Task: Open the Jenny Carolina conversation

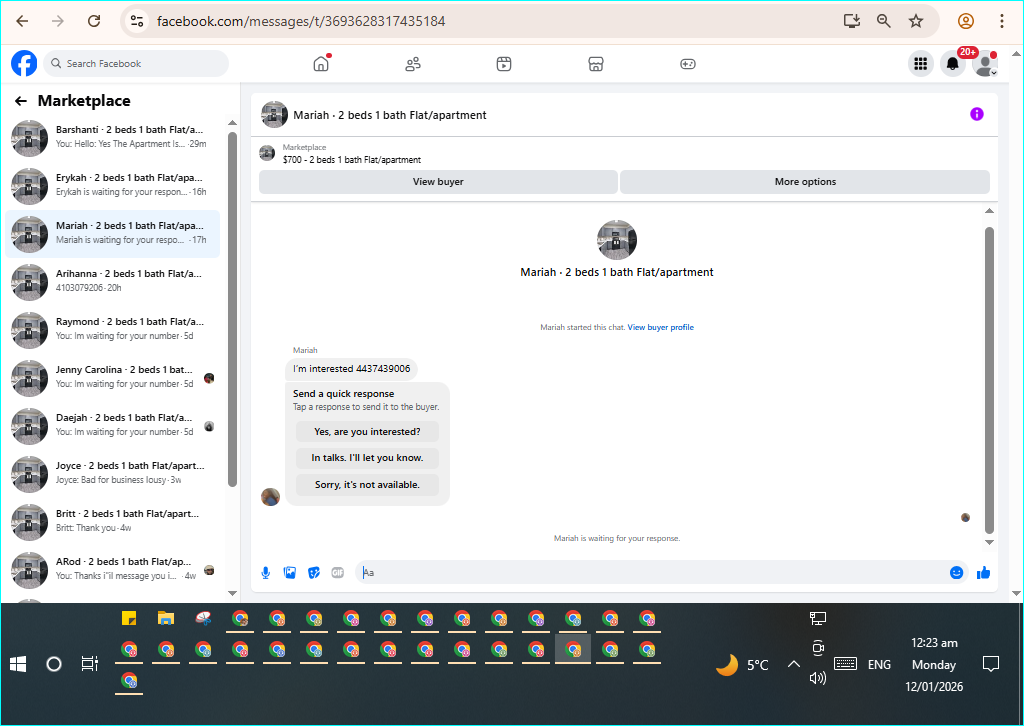Action: coord(112,377)
